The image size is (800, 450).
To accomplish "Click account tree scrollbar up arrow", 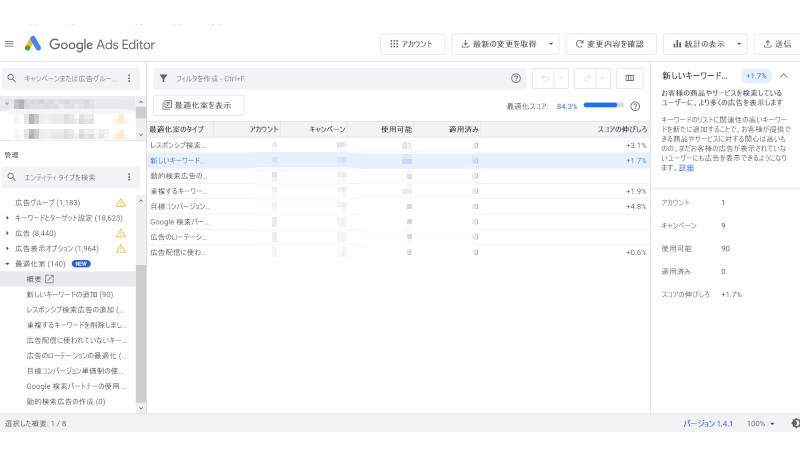I will 141,102.
